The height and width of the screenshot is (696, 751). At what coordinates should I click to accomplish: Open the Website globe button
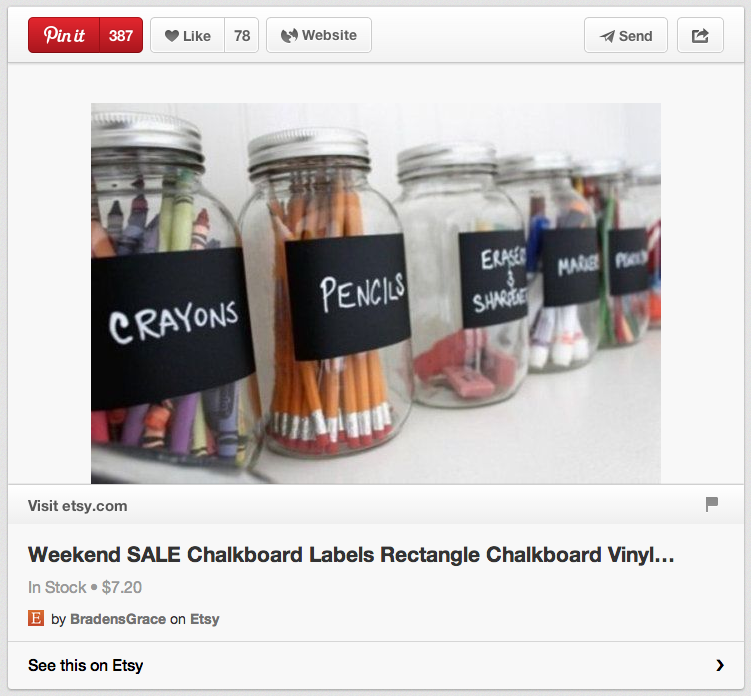coord(319,35)
